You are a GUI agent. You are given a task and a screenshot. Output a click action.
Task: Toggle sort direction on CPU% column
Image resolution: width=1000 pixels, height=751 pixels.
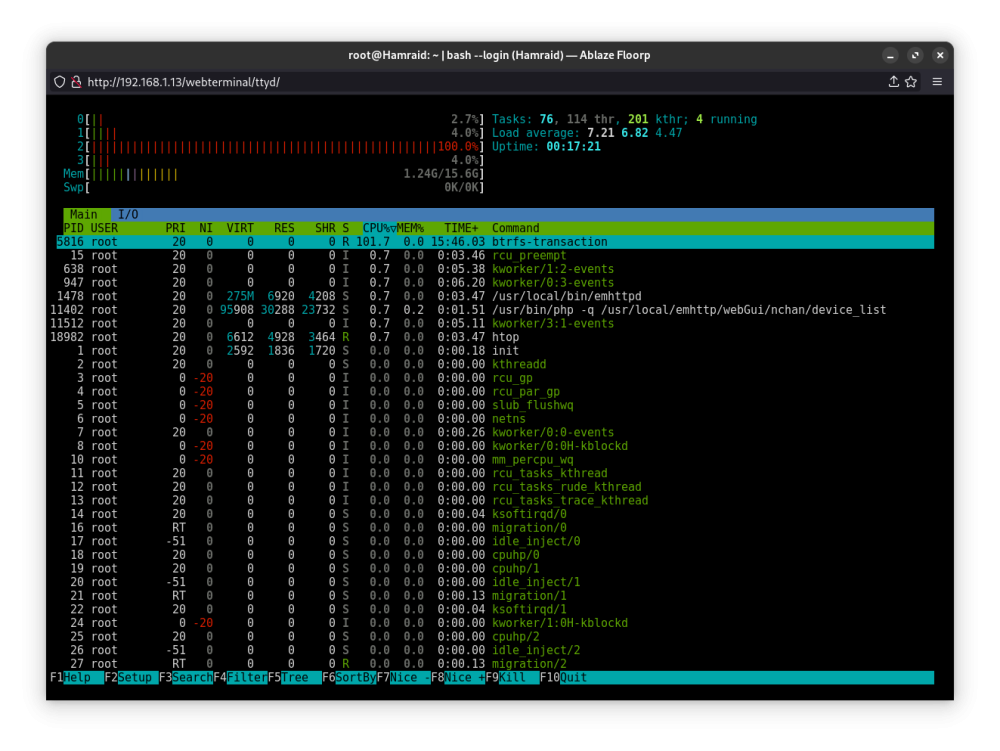pyautogui.click(x=379, y=228)
